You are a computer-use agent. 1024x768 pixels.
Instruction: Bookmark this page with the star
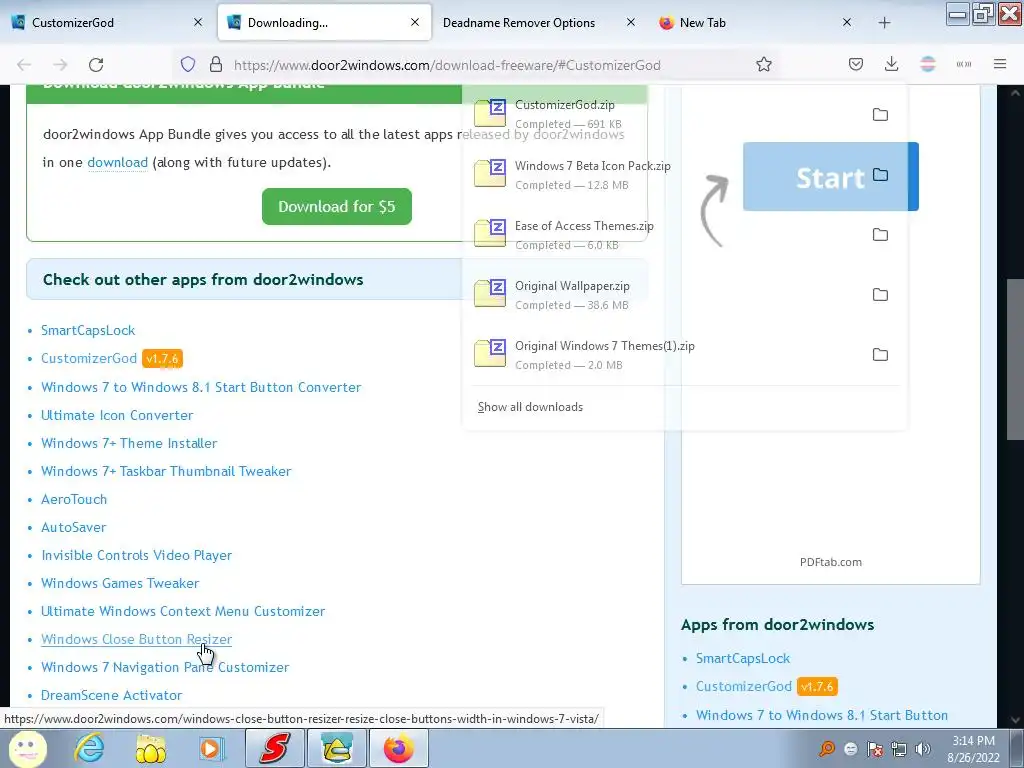[x=764, y=65]
